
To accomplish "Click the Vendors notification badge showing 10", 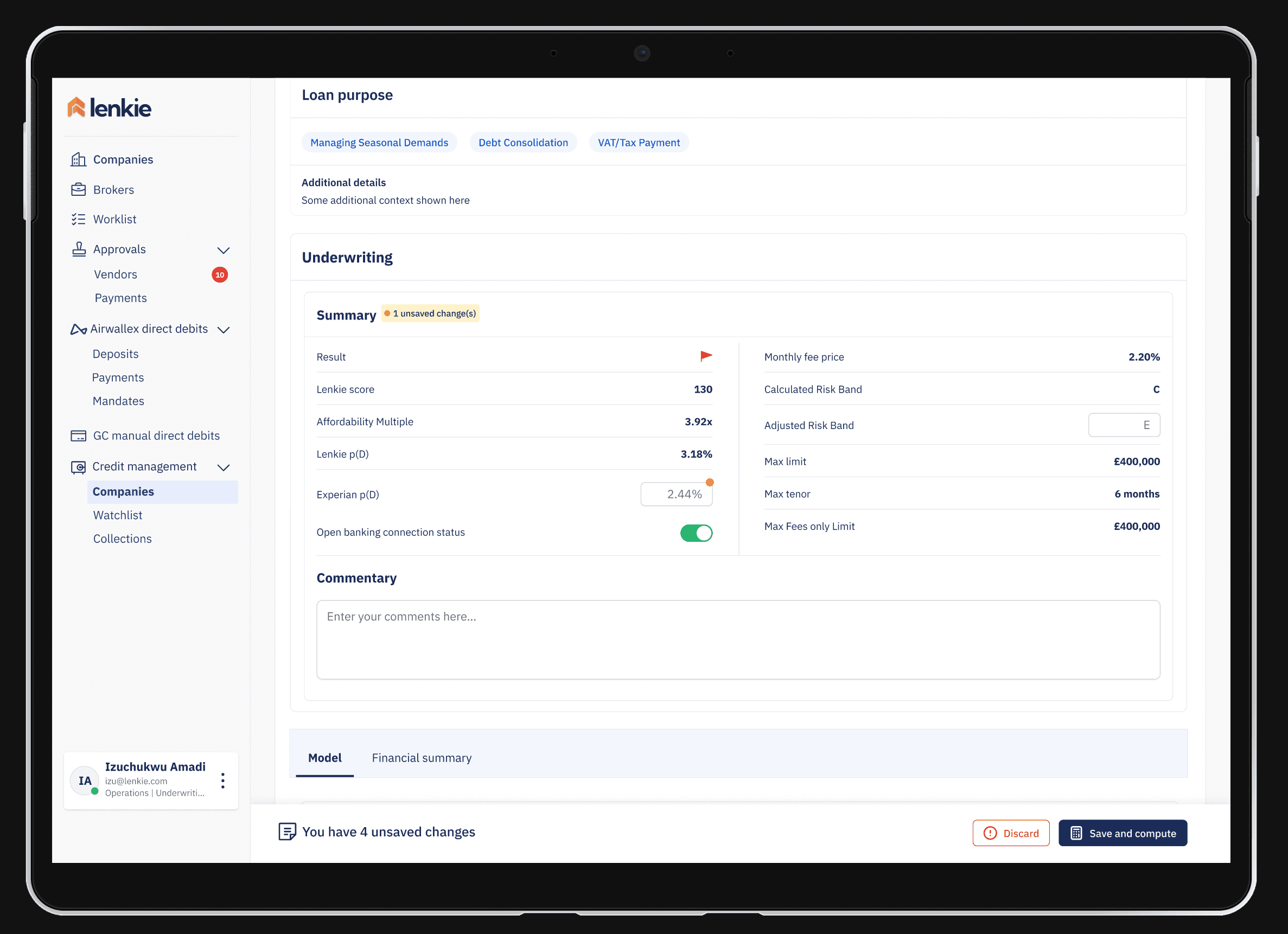I will coord(220,275).
